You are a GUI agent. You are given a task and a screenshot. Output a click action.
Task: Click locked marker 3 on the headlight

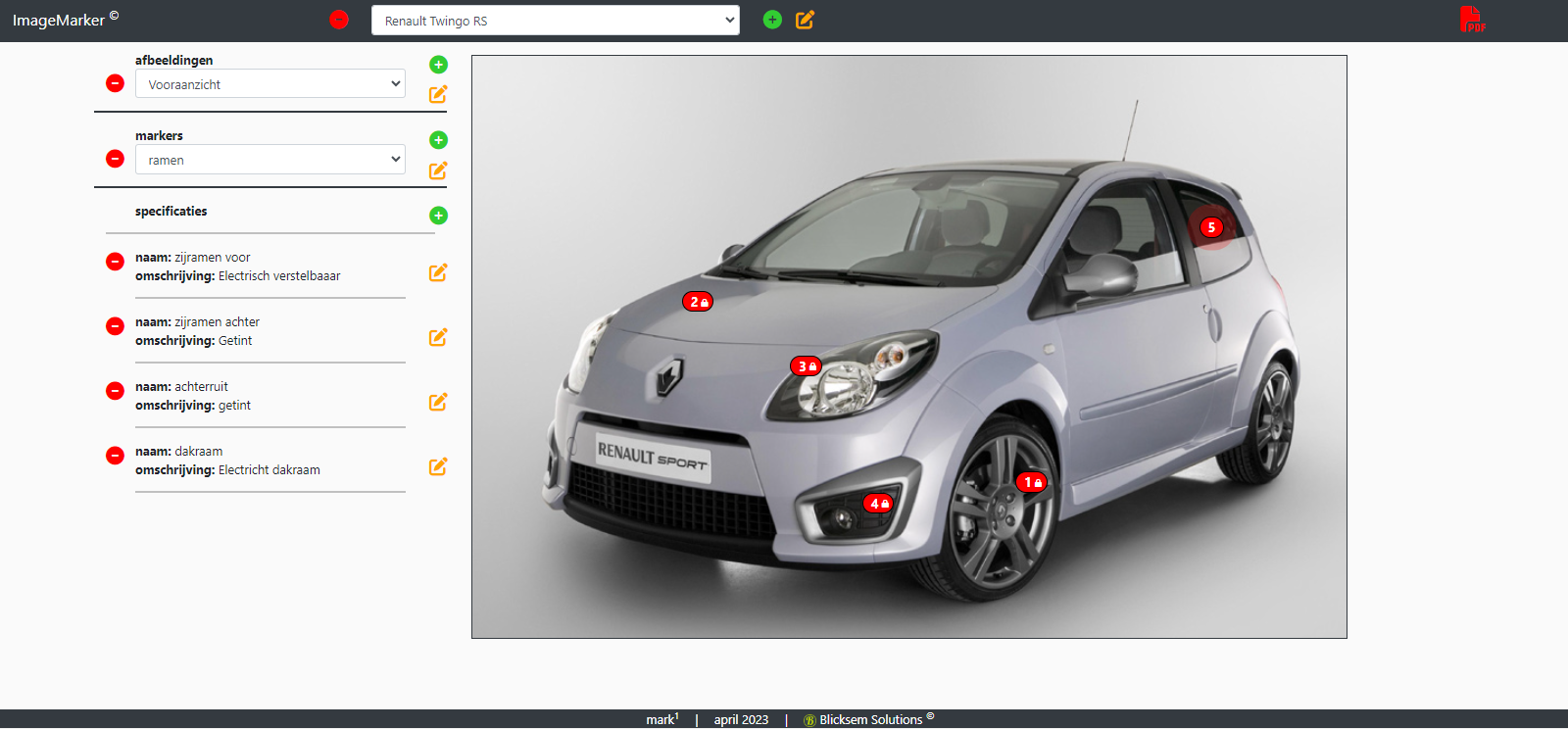pyautogui.click(x=806, y=366)
